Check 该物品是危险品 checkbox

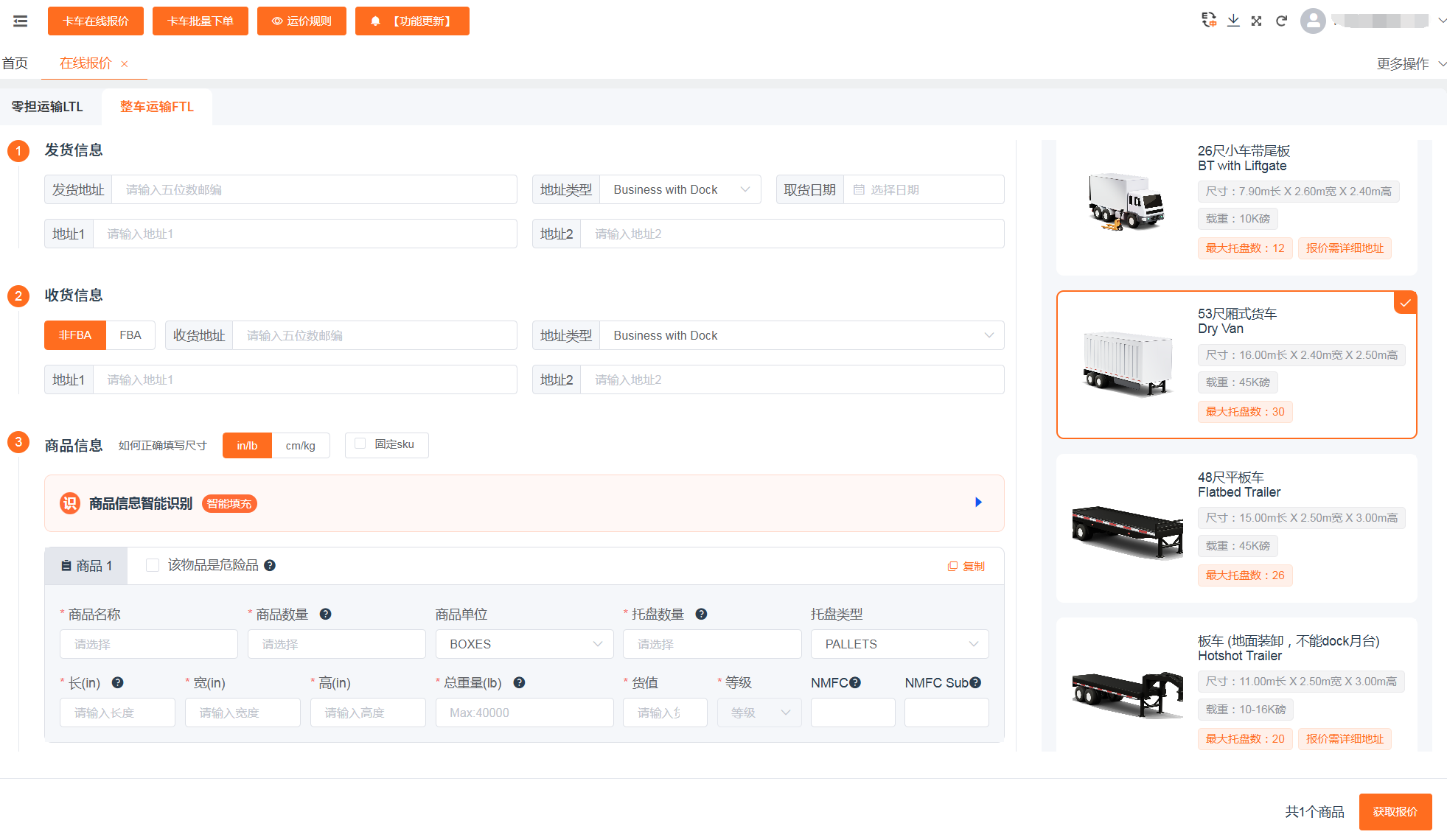153,565
